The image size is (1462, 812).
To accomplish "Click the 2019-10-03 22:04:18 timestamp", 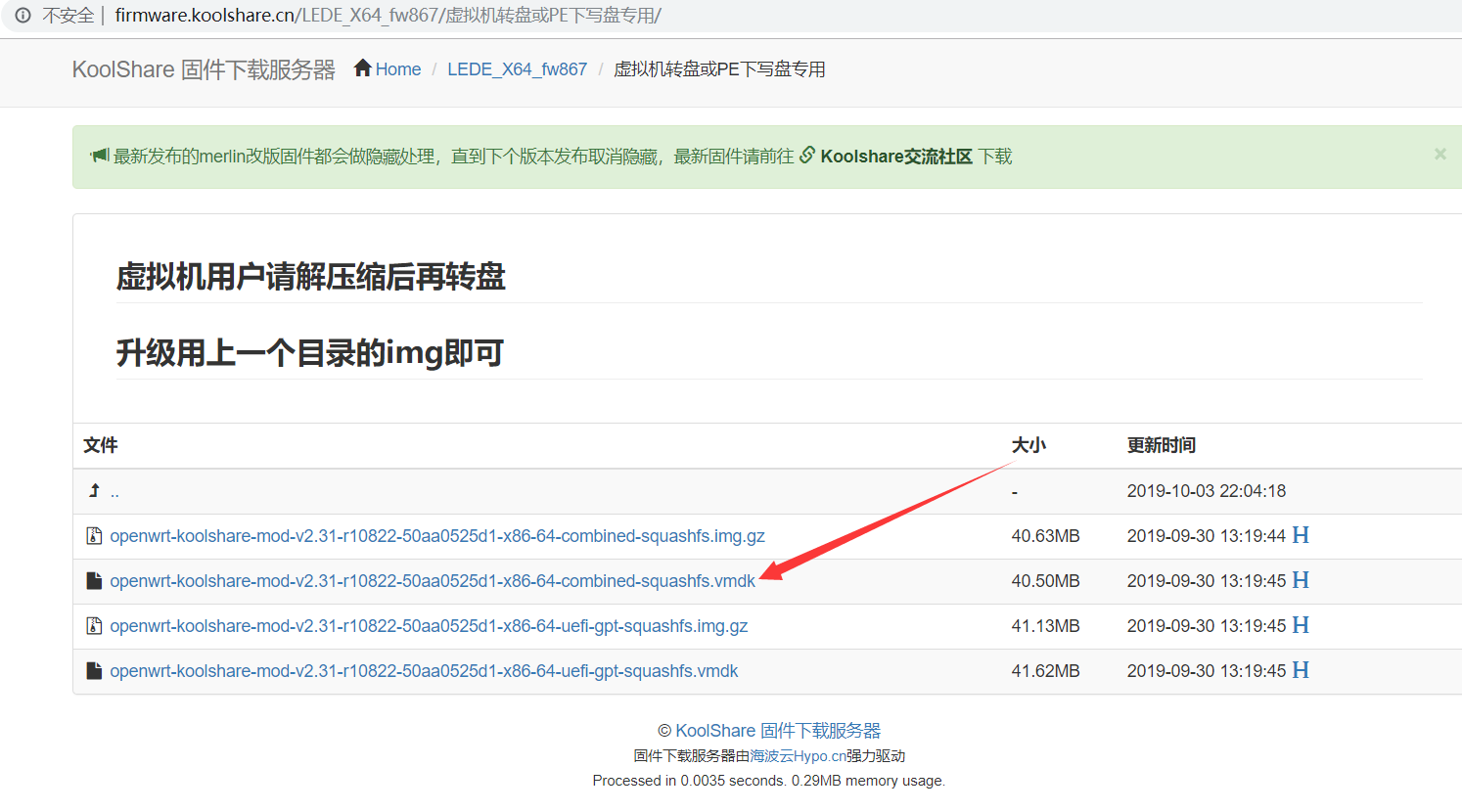I will pos(1207,491).
